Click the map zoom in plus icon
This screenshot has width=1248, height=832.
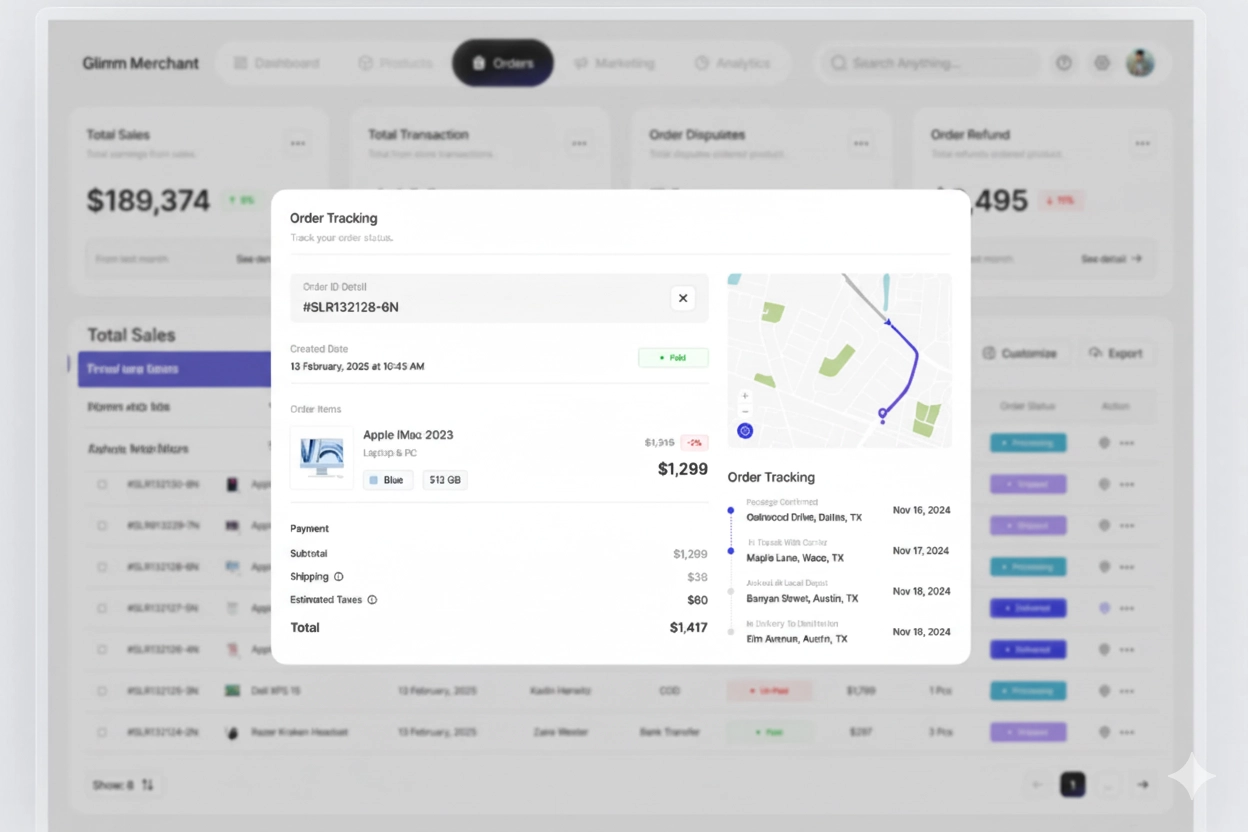745,396
